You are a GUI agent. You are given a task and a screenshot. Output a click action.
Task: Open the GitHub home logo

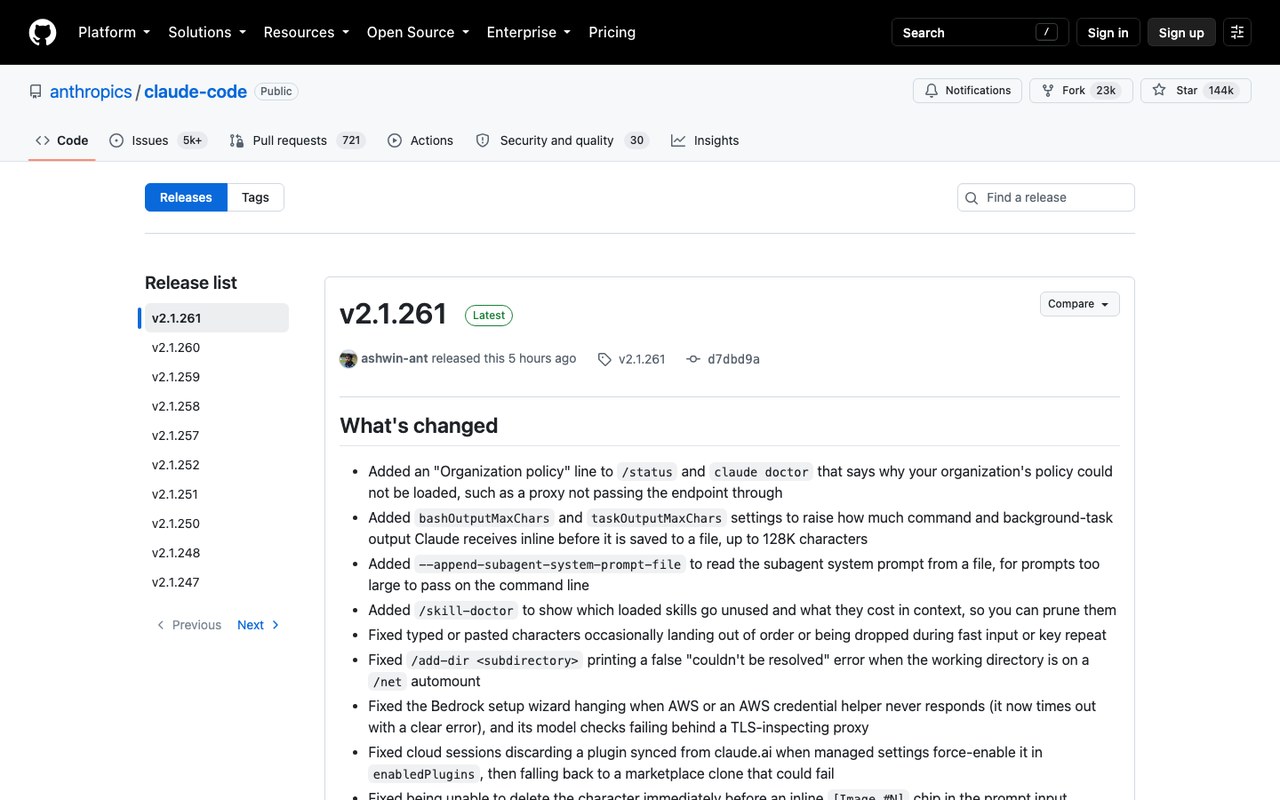(43, 32)
